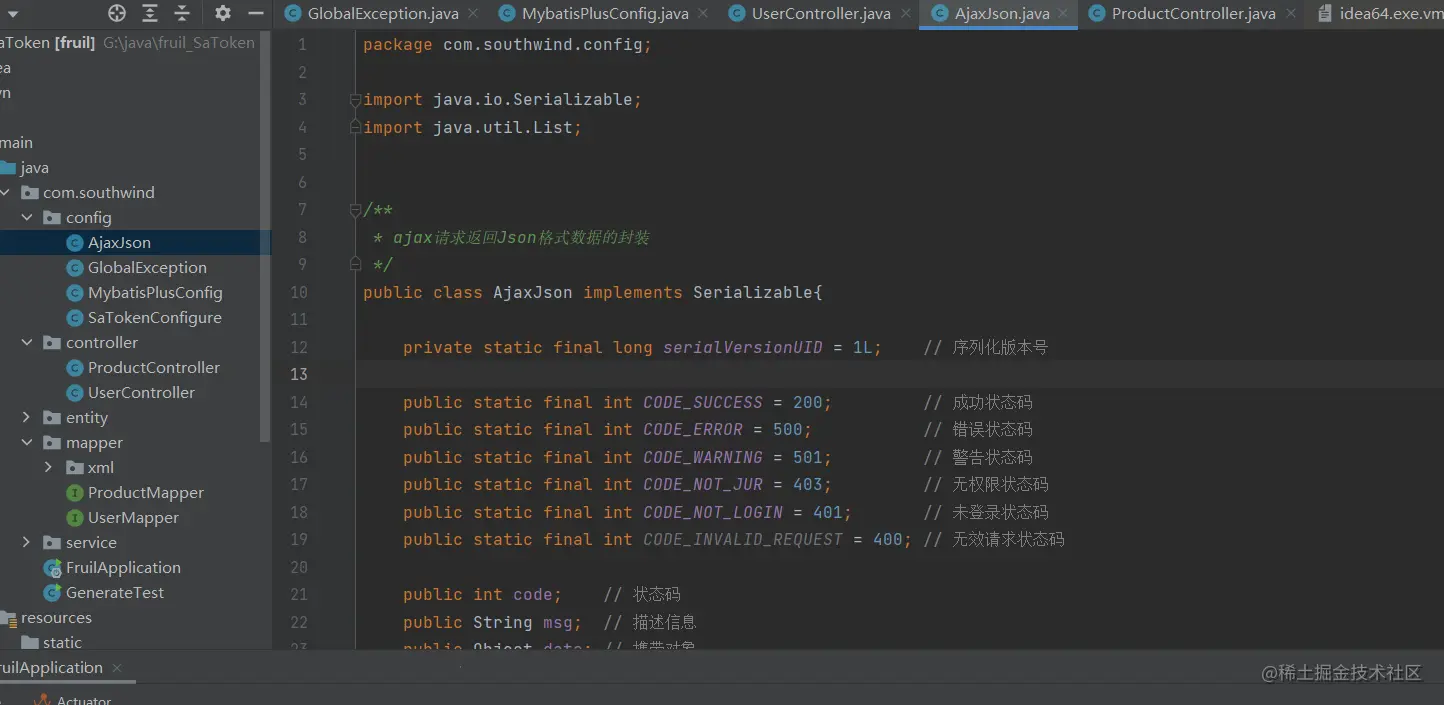Select the static folder in tree
1444x705 pixels.
(62, 643)
